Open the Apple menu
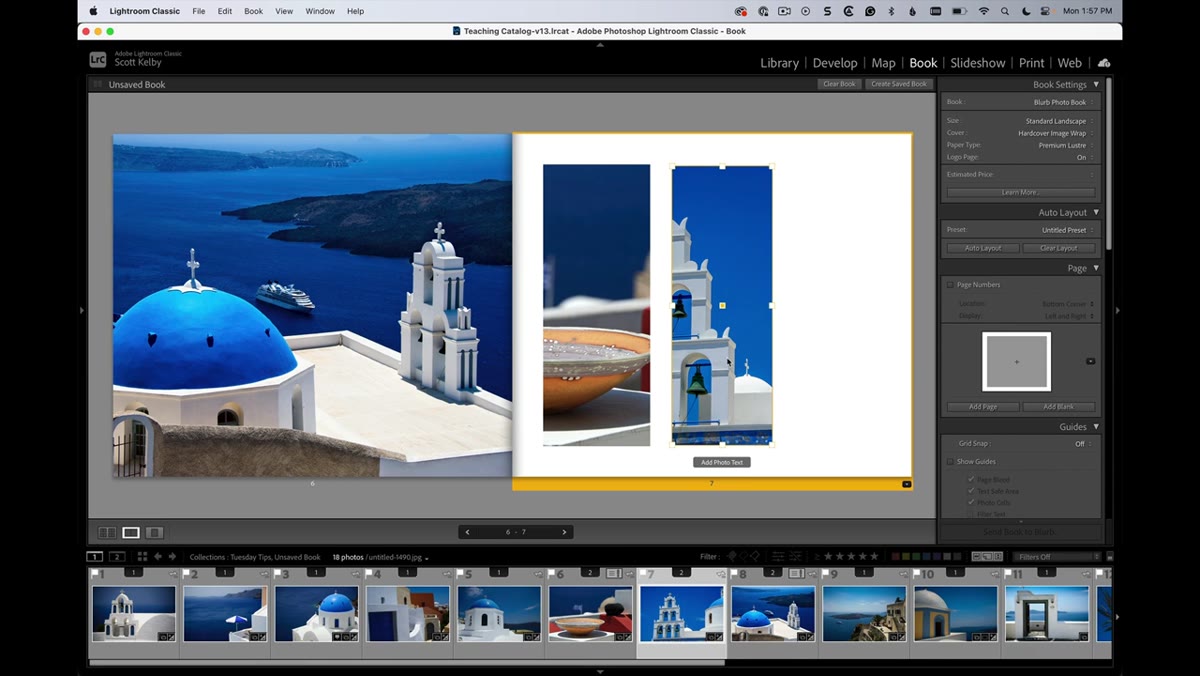The height and width of the screenshot is (676, 1200). (x=93, y=11)
